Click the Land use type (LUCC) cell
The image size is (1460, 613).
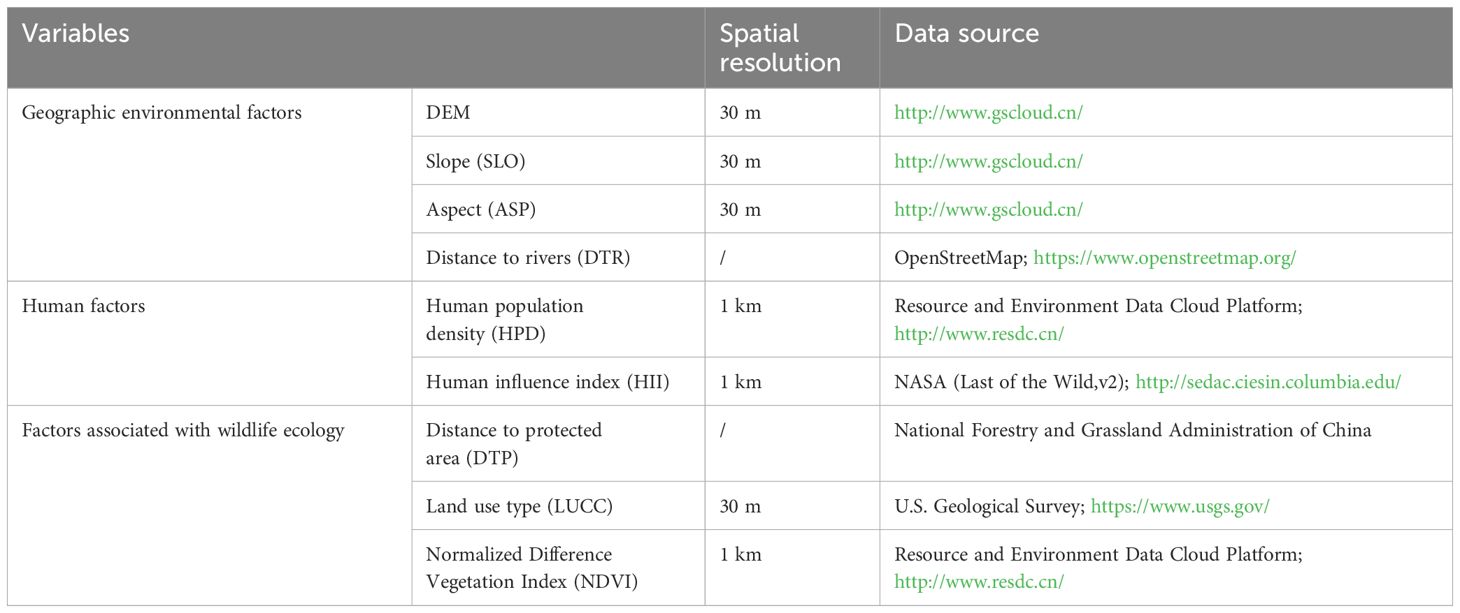558,506
